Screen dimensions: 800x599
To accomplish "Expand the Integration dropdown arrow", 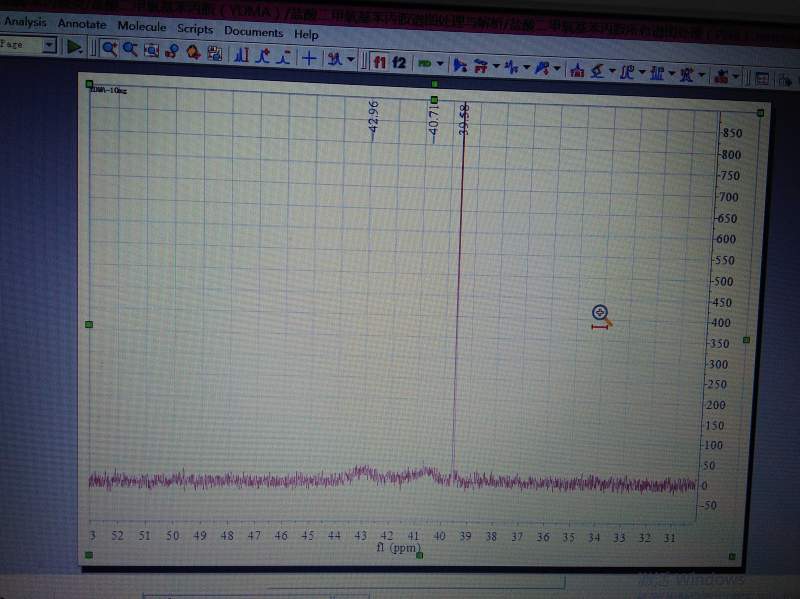I will [642, 72].
